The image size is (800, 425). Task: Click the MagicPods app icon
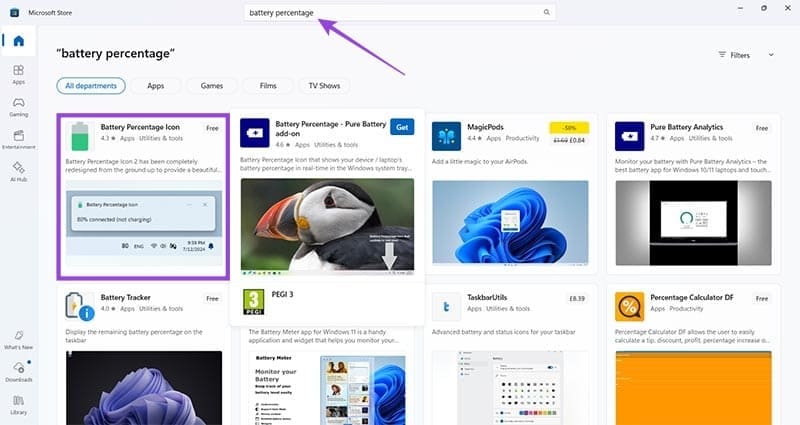tap(446, 136)
